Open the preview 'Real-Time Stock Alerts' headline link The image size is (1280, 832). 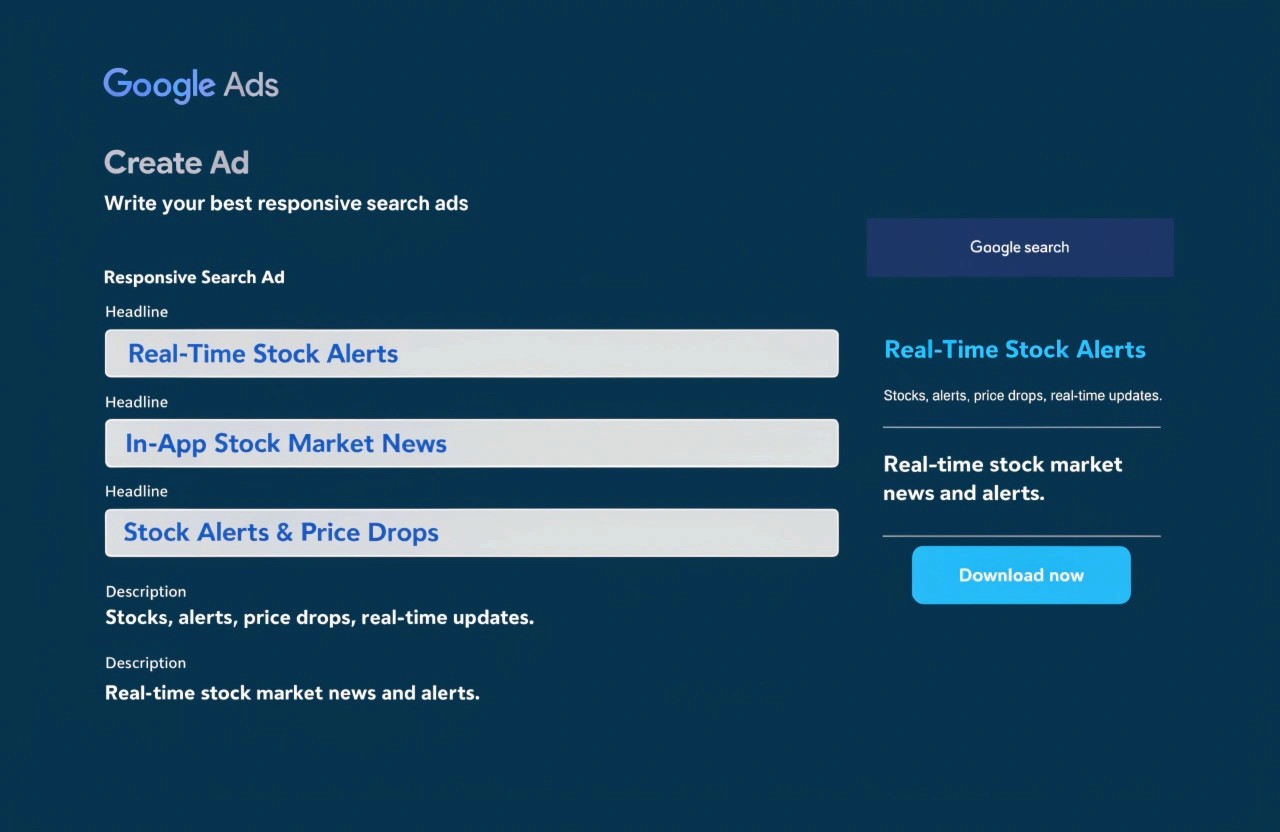pyautogui.click(x=1015, y=350)
